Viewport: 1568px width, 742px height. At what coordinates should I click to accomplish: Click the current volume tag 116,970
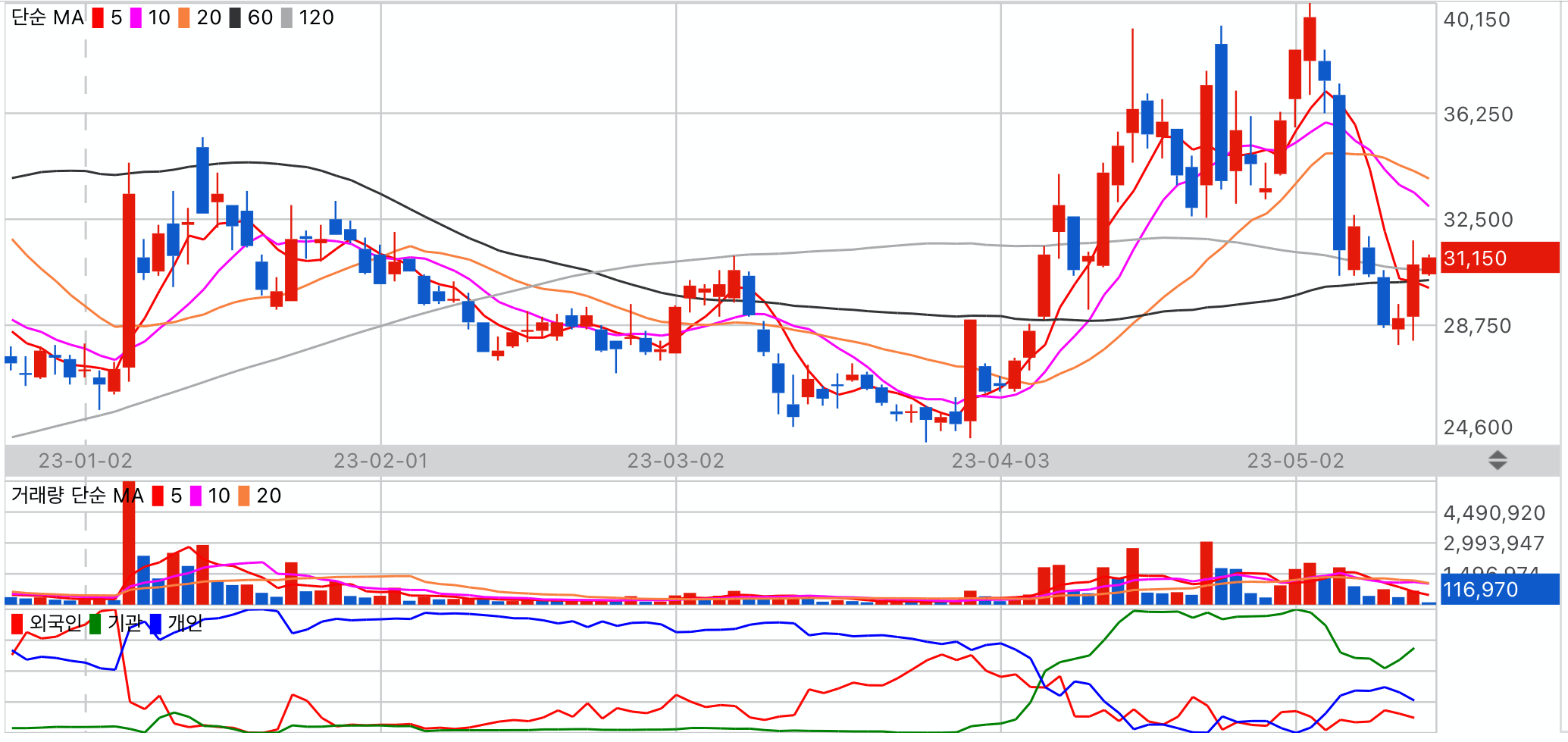[x=1500, y=589]
